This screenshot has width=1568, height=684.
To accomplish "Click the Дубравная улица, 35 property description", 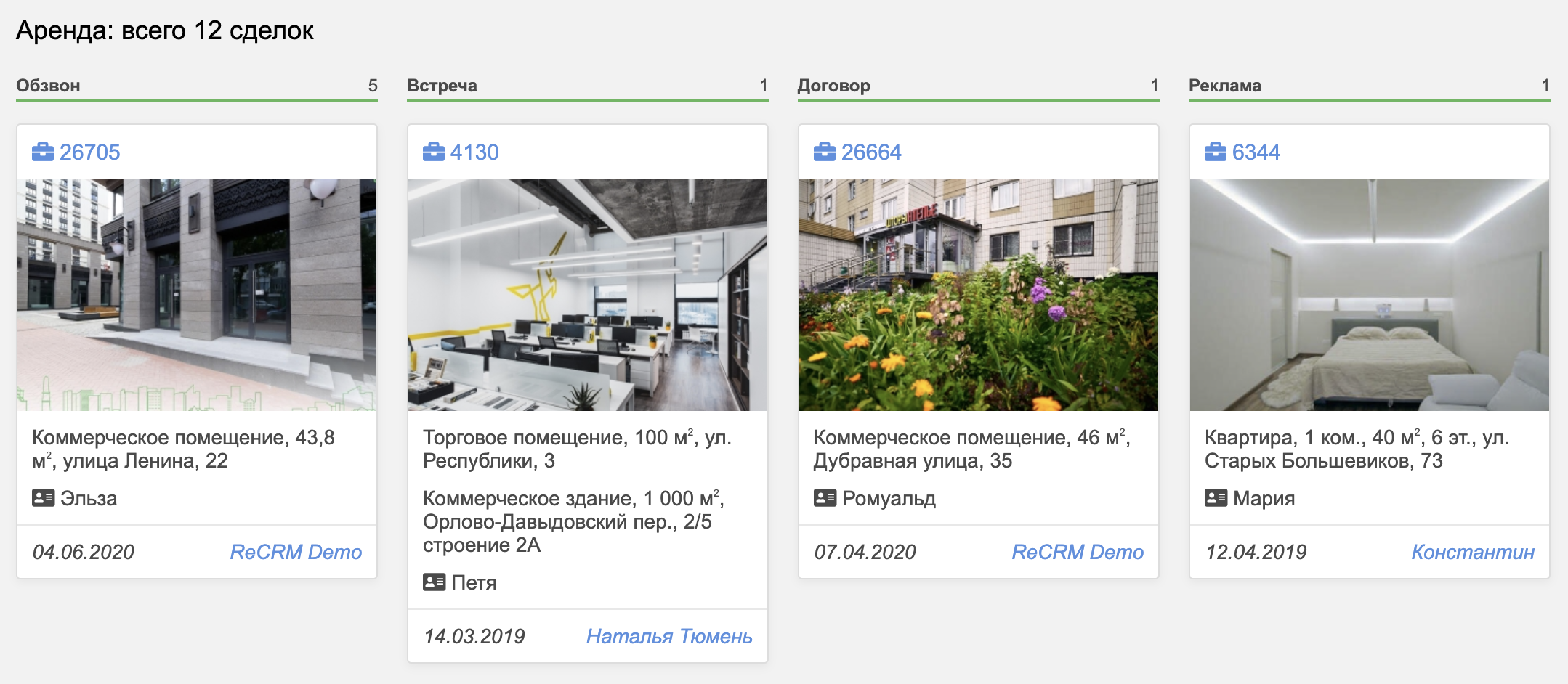I will (972, 449).
